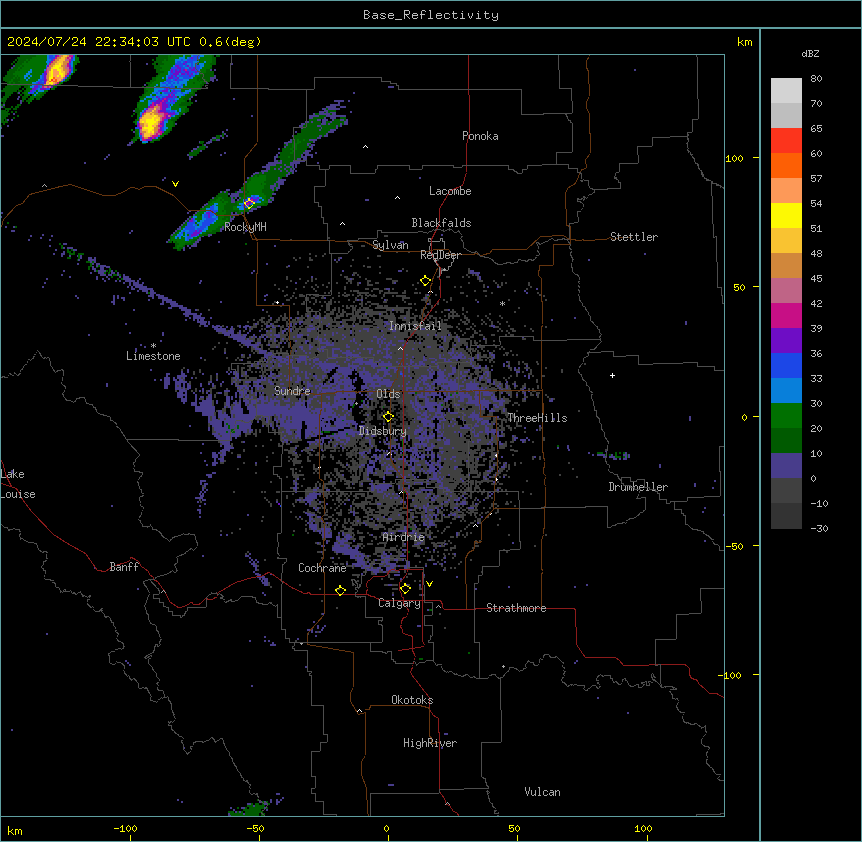This screenshot has height=842, width=862.
Task: Click the yellow V marker east of Calgary
Action: [x=429, y=584]
